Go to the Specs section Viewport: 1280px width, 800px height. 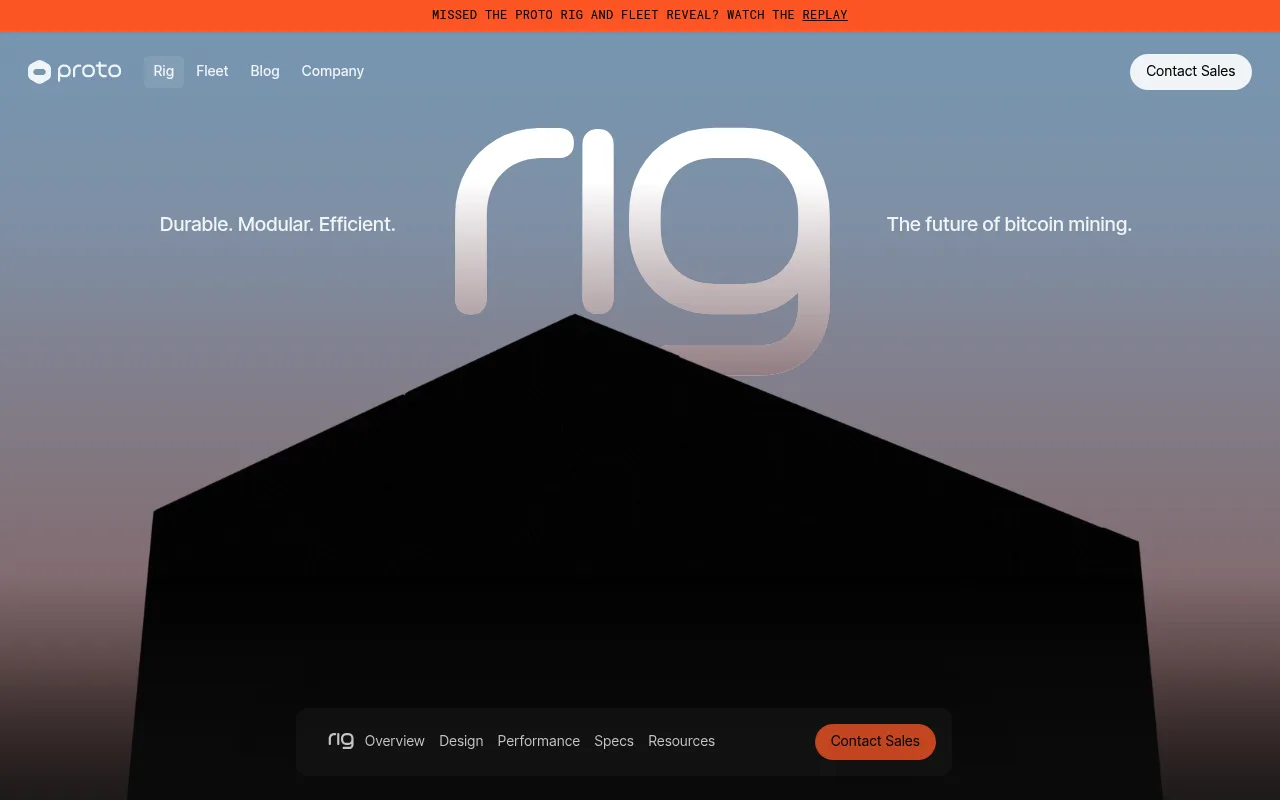click(614, 741)
